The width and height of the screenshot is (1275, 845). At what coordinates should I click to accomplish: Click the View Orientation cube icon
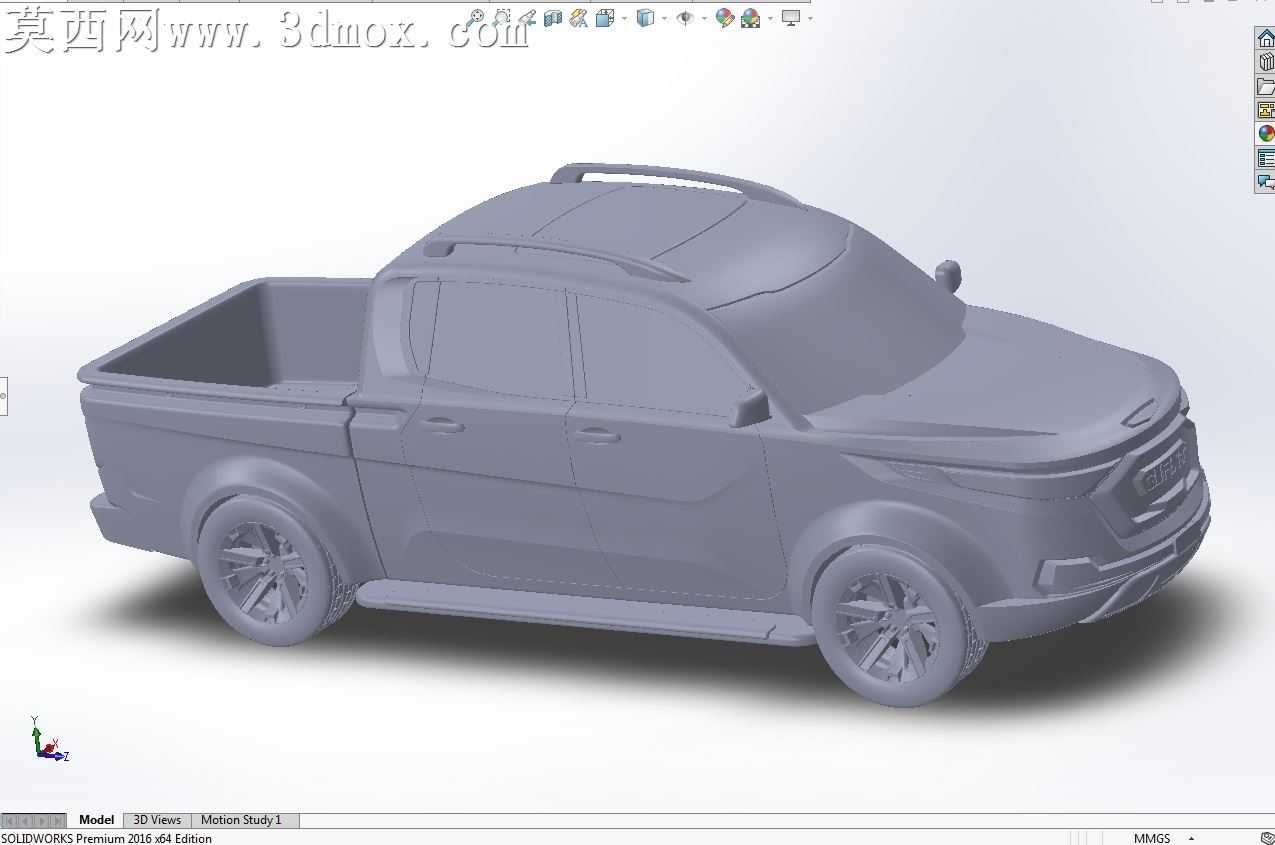605,17
